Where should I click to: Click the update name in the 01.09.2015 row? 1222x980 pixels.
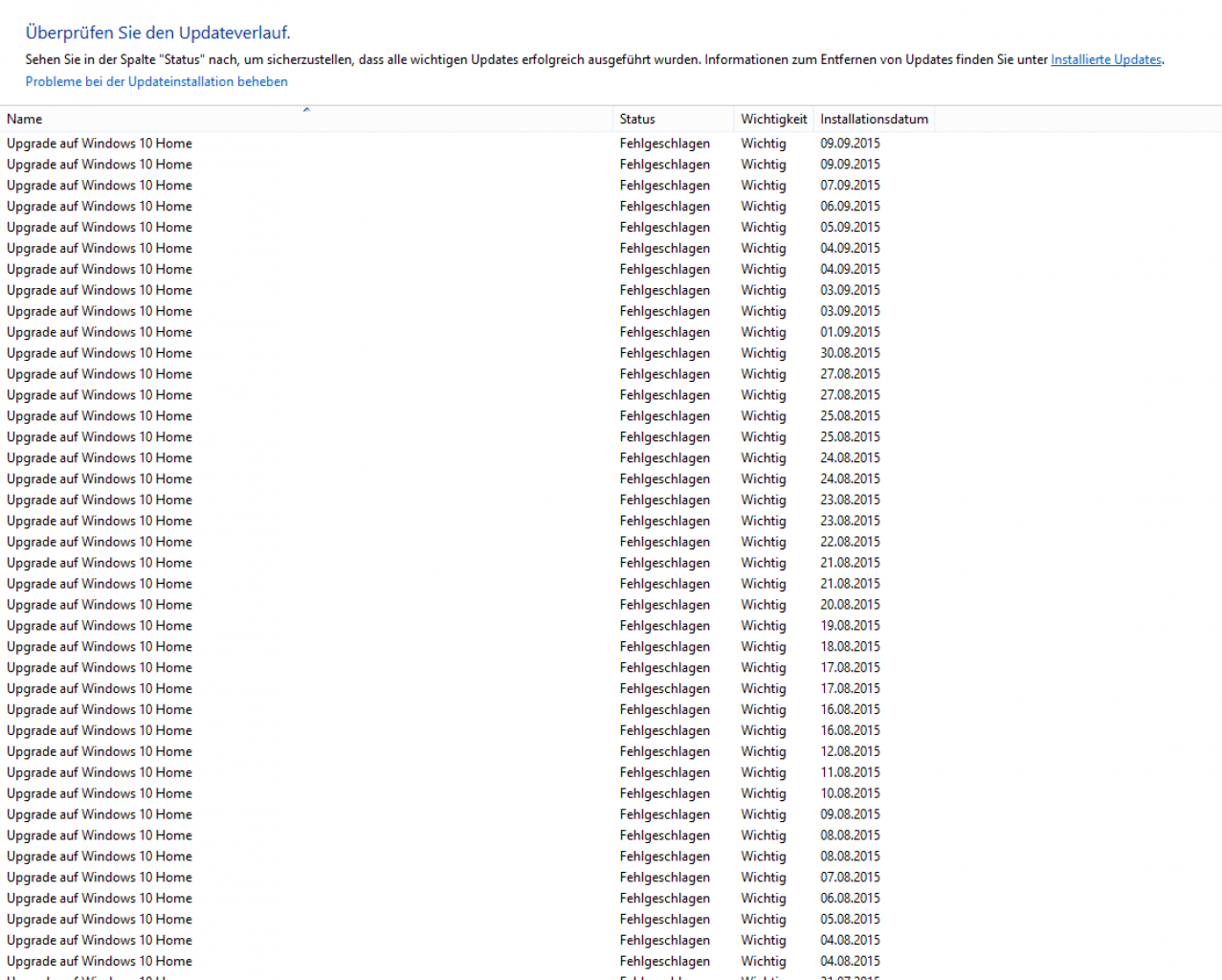click(100, 332)
